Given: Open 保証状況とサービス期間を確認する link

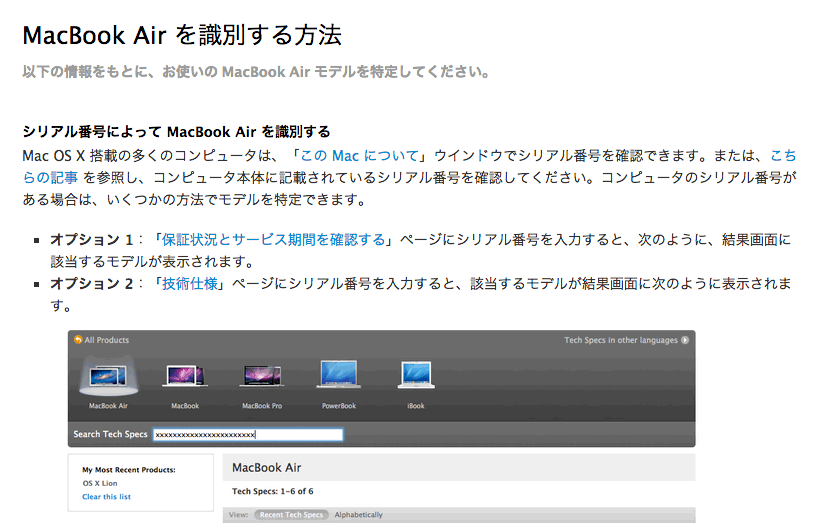Looking at the screenshot, I should click(x=273, y=240).
